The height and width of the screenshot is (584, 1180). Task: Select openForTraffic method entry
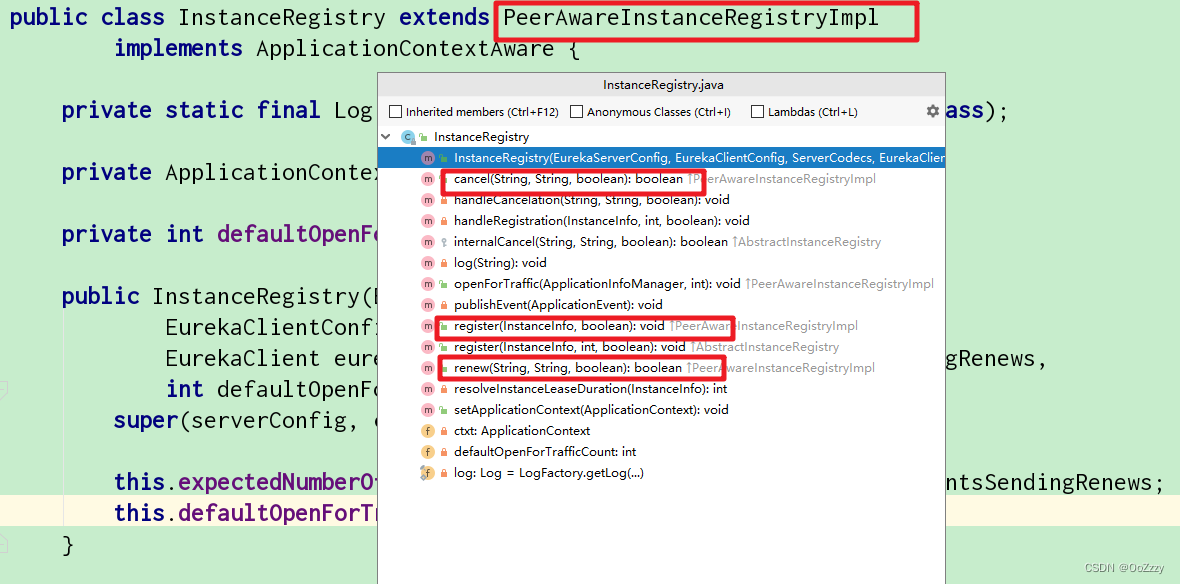[598, 284]
